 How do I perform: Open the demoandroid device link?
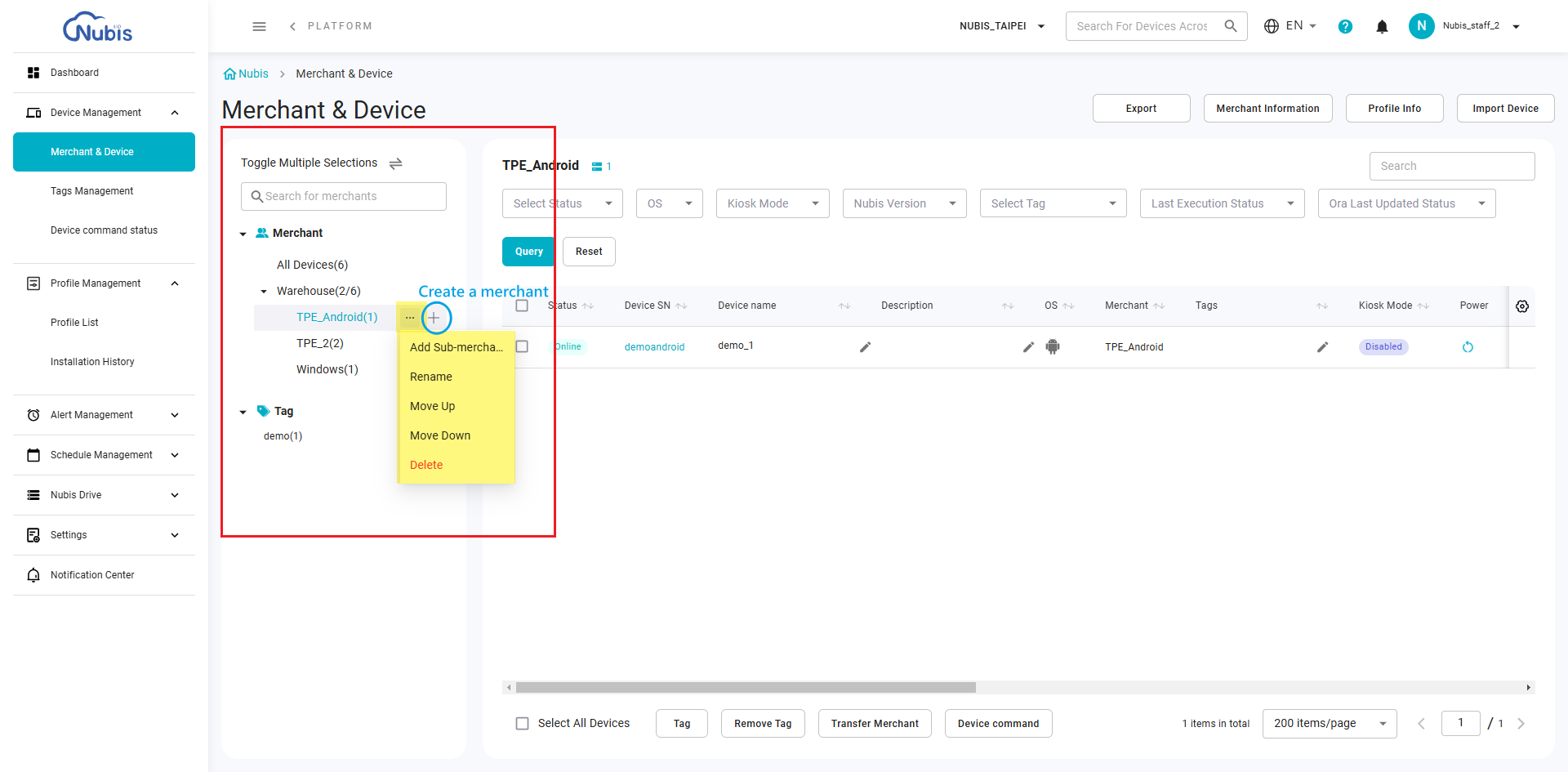tap(654, 347)
